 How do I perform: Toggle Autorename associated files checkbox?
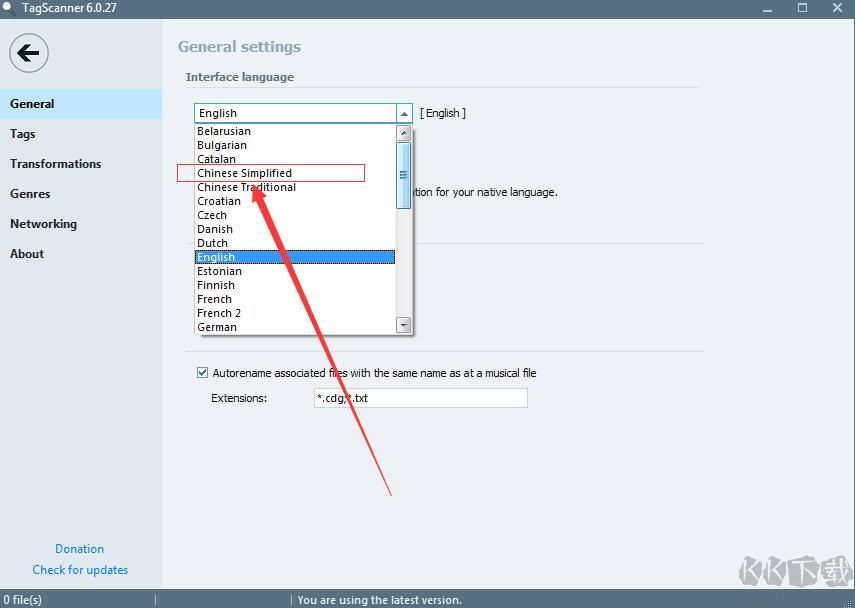[x=202, y=373]
